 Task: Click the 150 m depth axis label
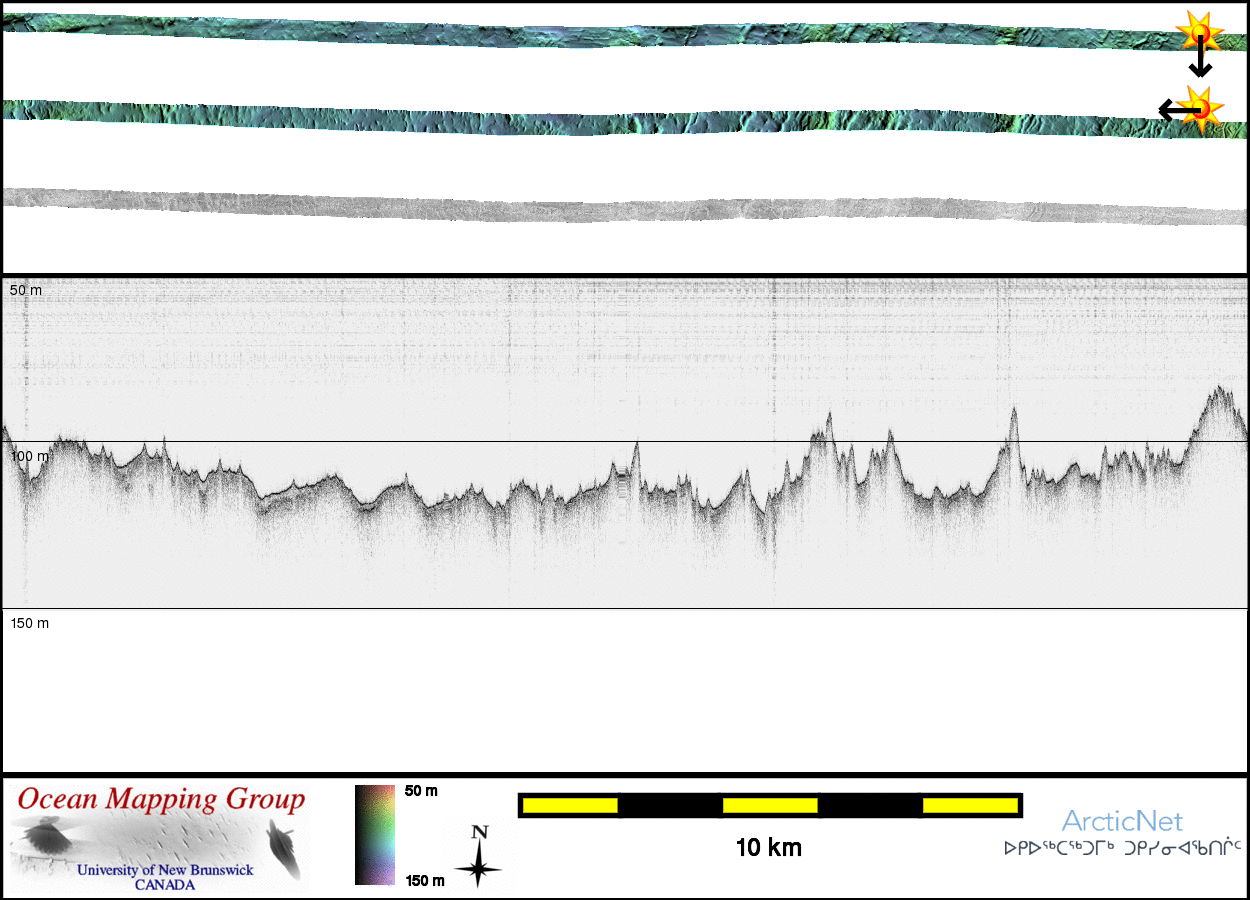coord(29,623)
